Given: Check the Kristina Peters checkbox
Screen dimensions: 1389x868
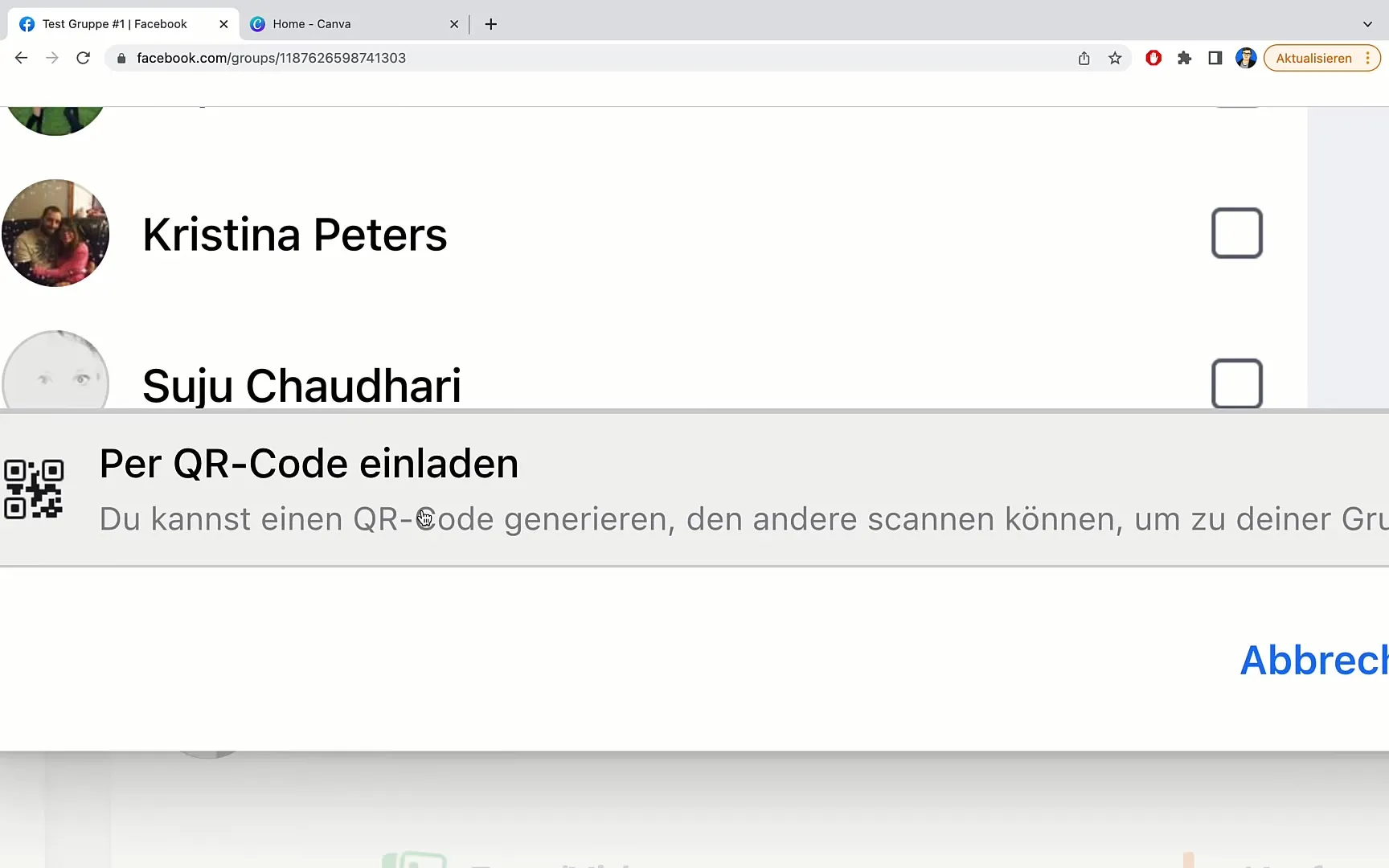Looking at the screenshot, I should (x=1236, y=233).
